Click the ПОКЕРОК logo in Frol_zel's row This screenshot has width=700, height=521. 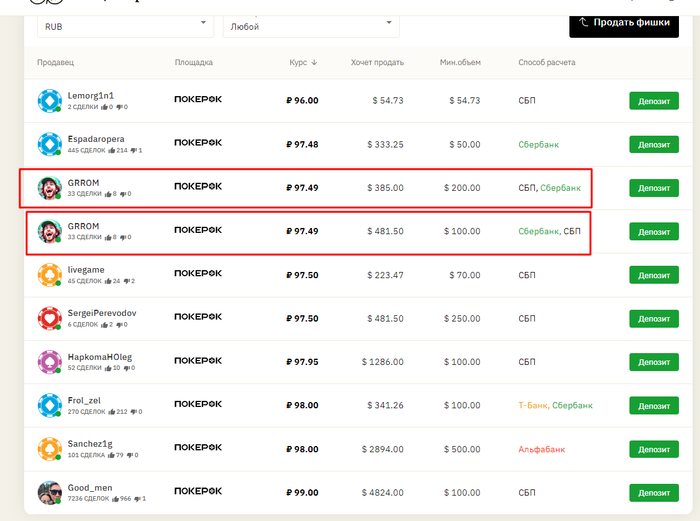pyautogui.click(x=198, y=405)
